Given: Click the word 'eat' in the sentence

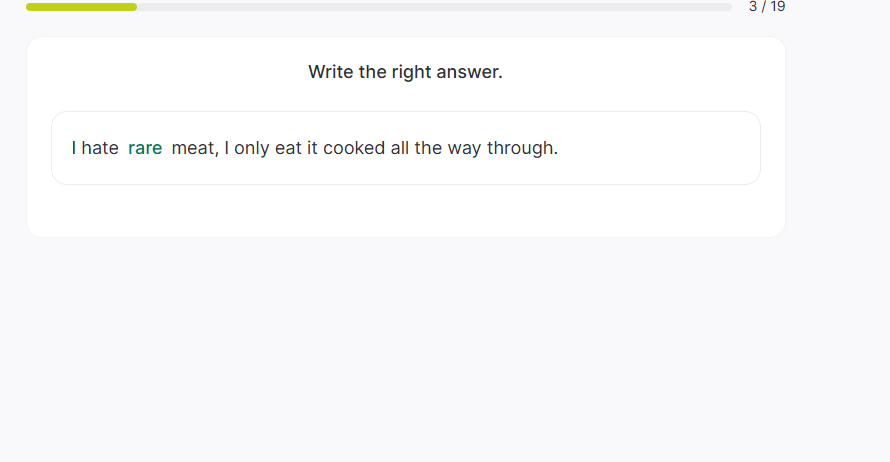Looking at the screenshot, I should point(288,148).
